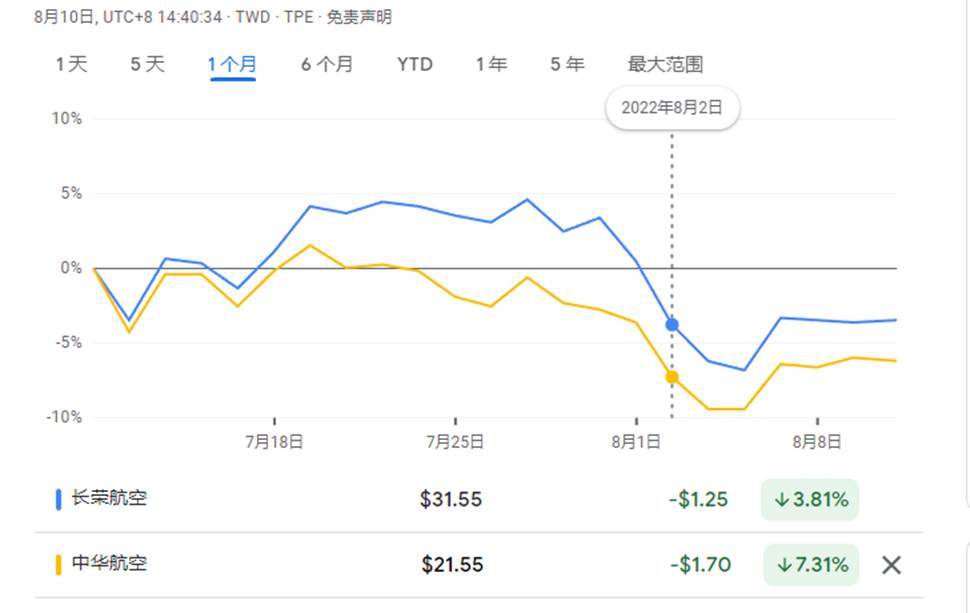Click the yellow 中华航空 color marker
This screenshot has width=970, height=613.
point(59,565)
